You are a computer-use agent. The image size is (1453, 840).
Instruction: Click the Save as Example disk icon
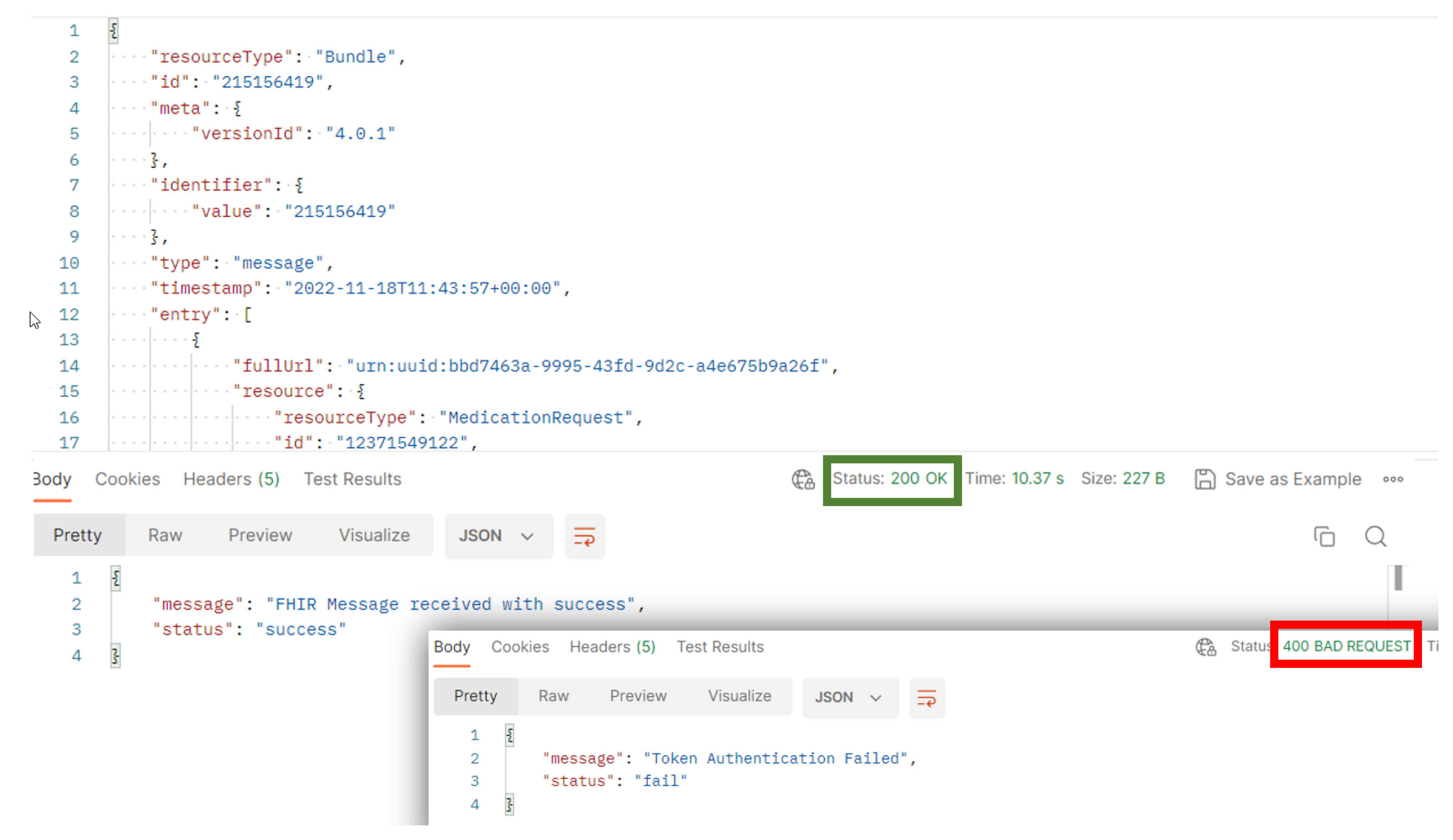pyautogui.click(x=1205, y=479)
